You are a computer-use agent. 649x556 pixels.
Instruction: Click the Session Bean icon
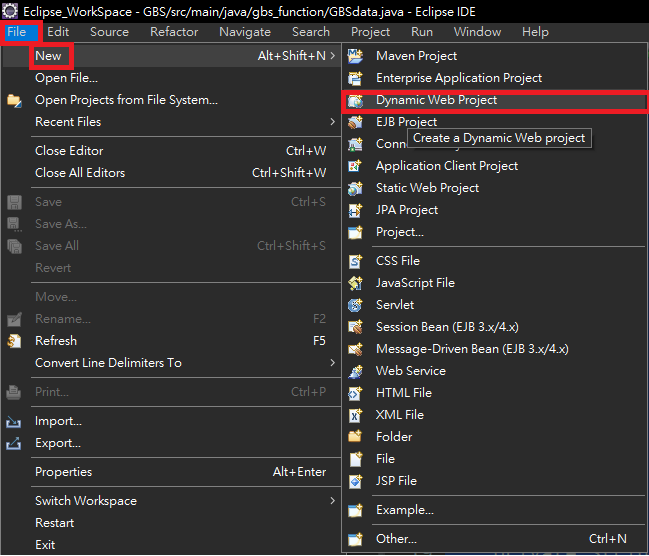pos(355,327)
